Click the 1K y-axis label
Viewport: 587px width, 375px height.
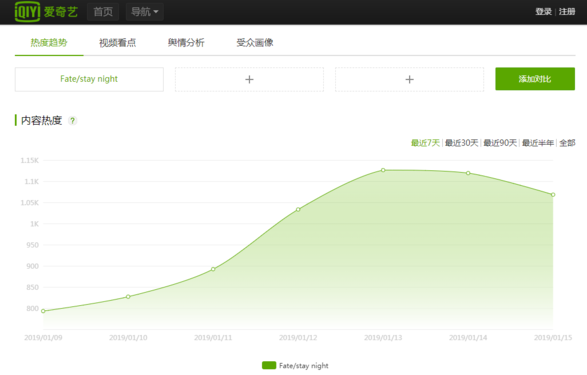coord(34,224)
